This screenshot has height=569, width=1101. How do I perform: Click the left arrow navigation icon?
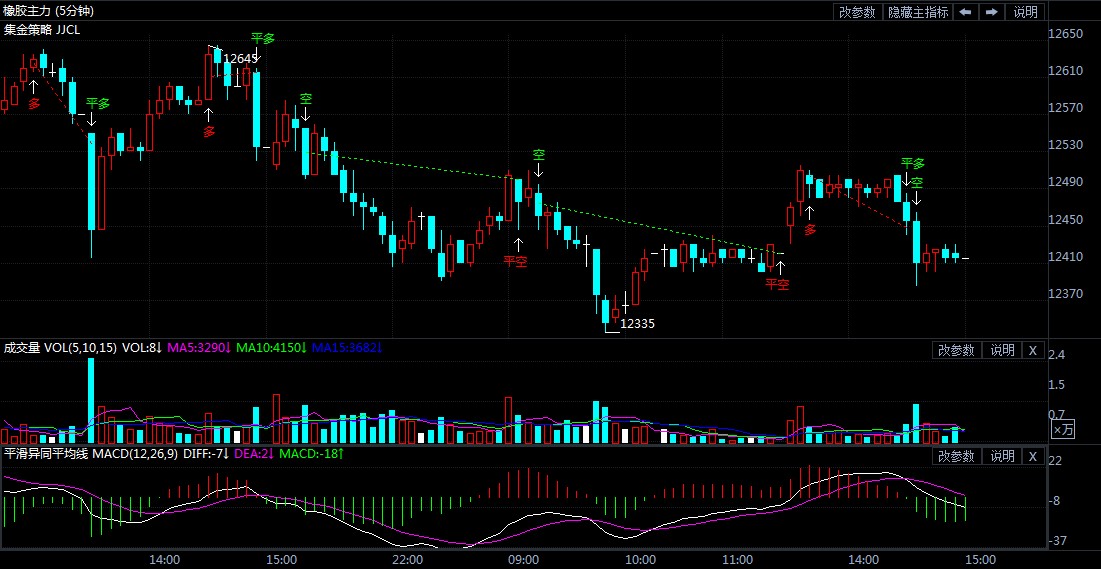click(x=965, y=12)
